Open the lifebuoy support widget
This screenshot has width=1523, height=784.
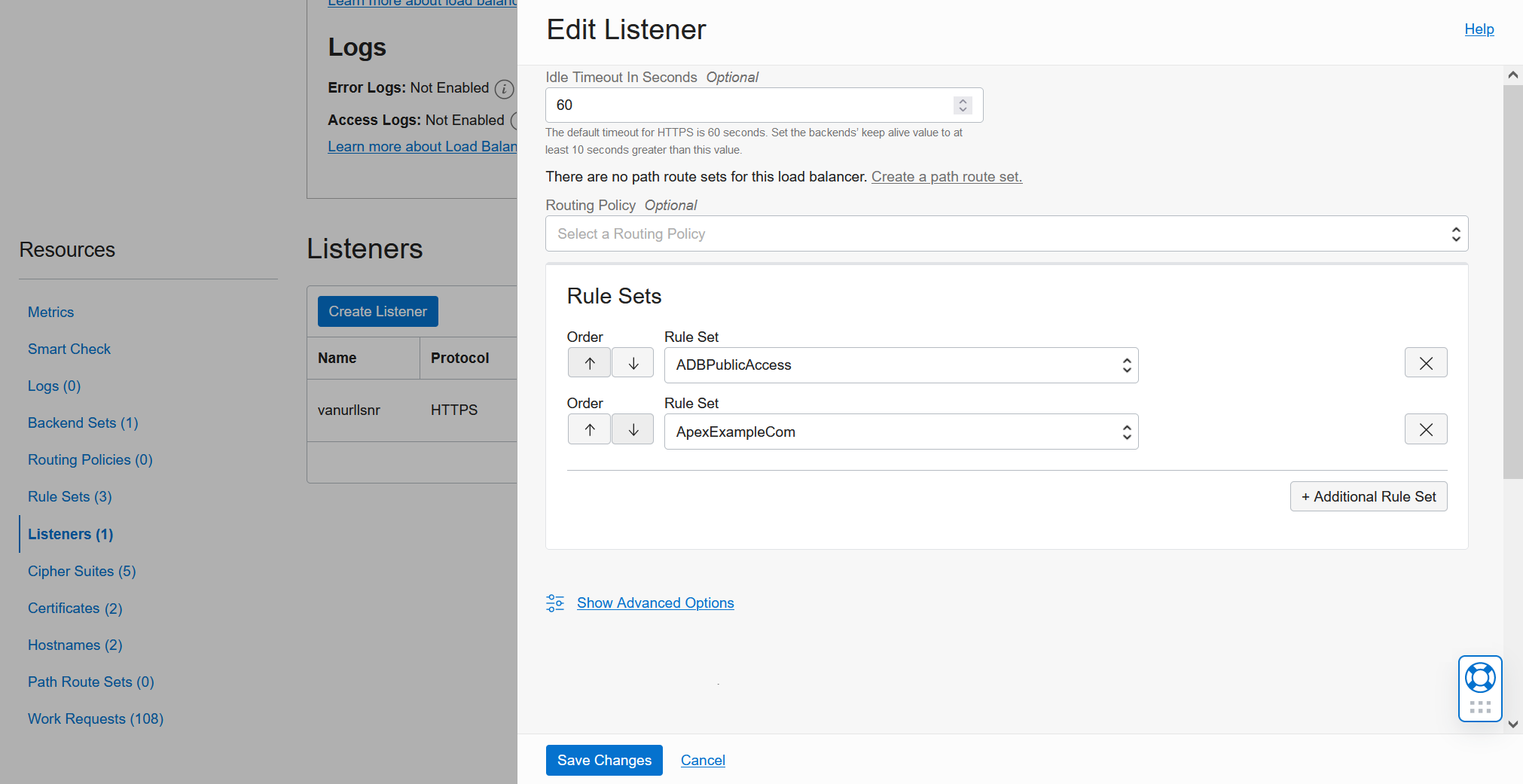pos(1479,679)
